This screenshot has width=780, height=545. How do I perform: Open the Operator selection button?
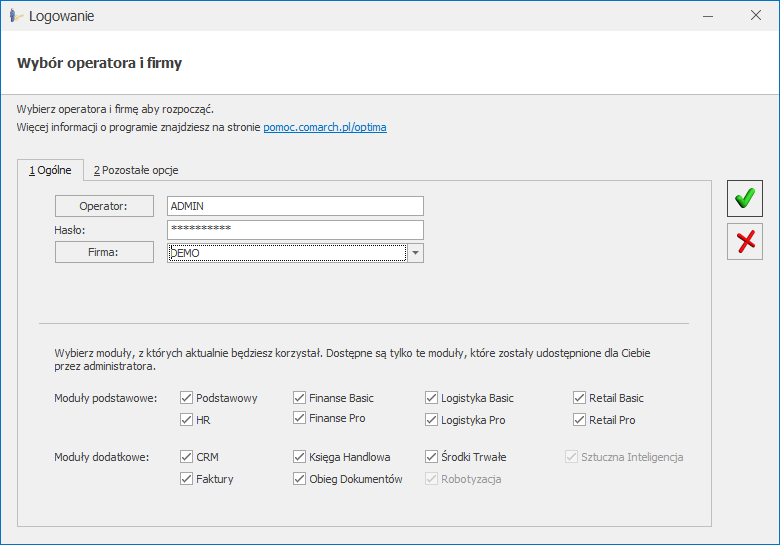click(104, 206)
